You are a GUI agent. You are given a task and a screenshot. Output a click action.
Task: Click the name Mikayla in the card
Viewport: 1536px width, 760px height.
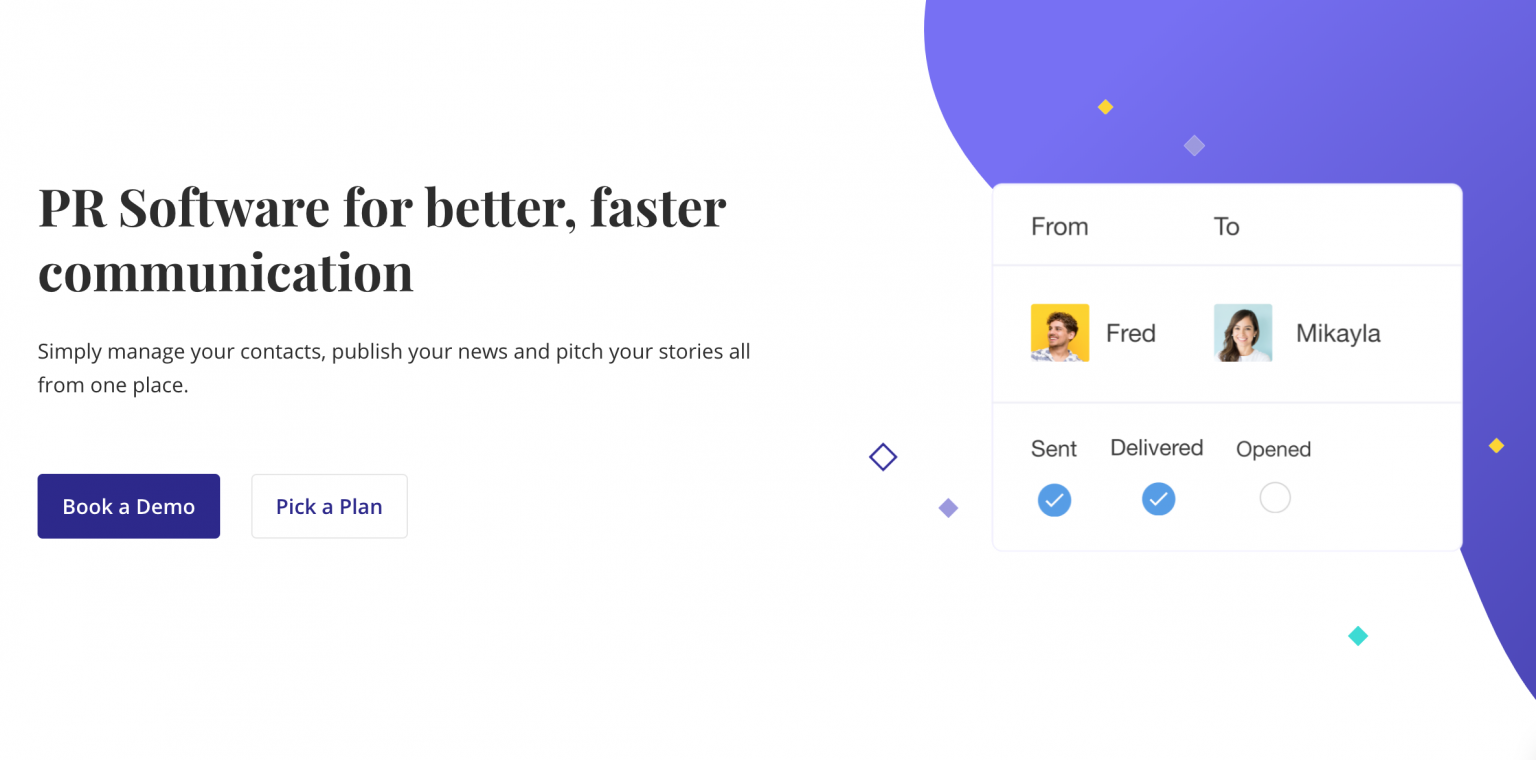tap(1338, 333)
